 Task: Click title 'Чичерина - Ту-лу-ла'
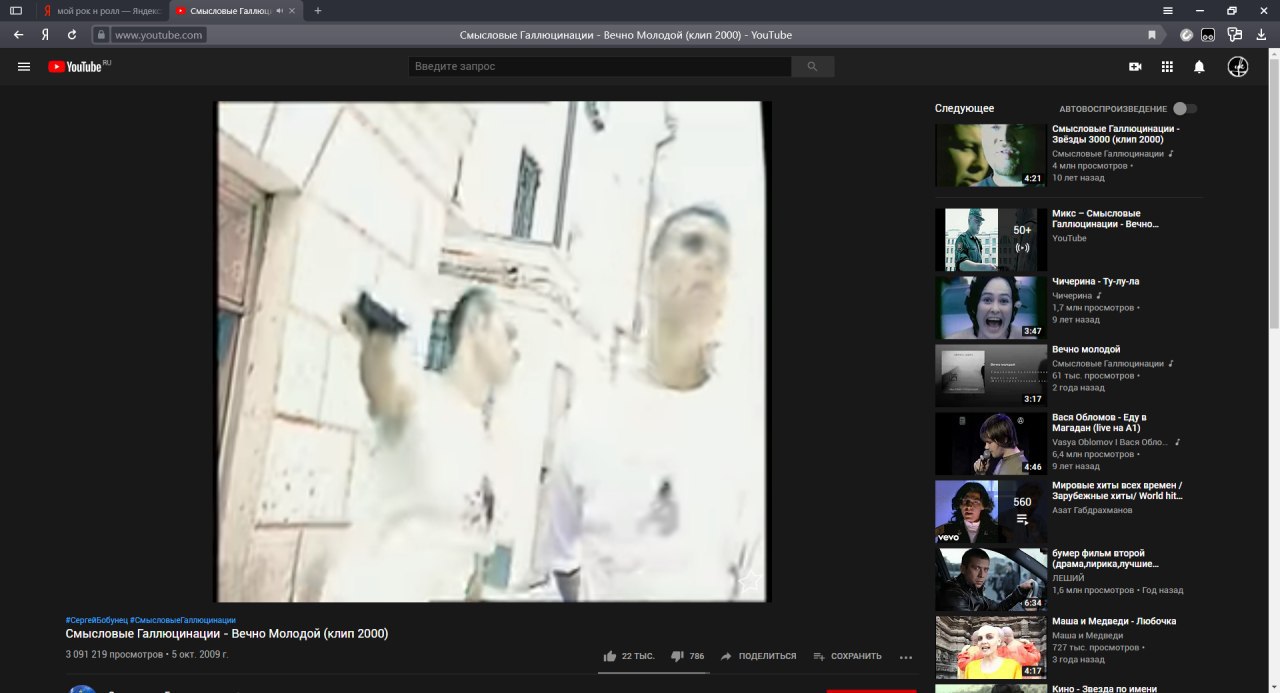(x=1095, y=281)
